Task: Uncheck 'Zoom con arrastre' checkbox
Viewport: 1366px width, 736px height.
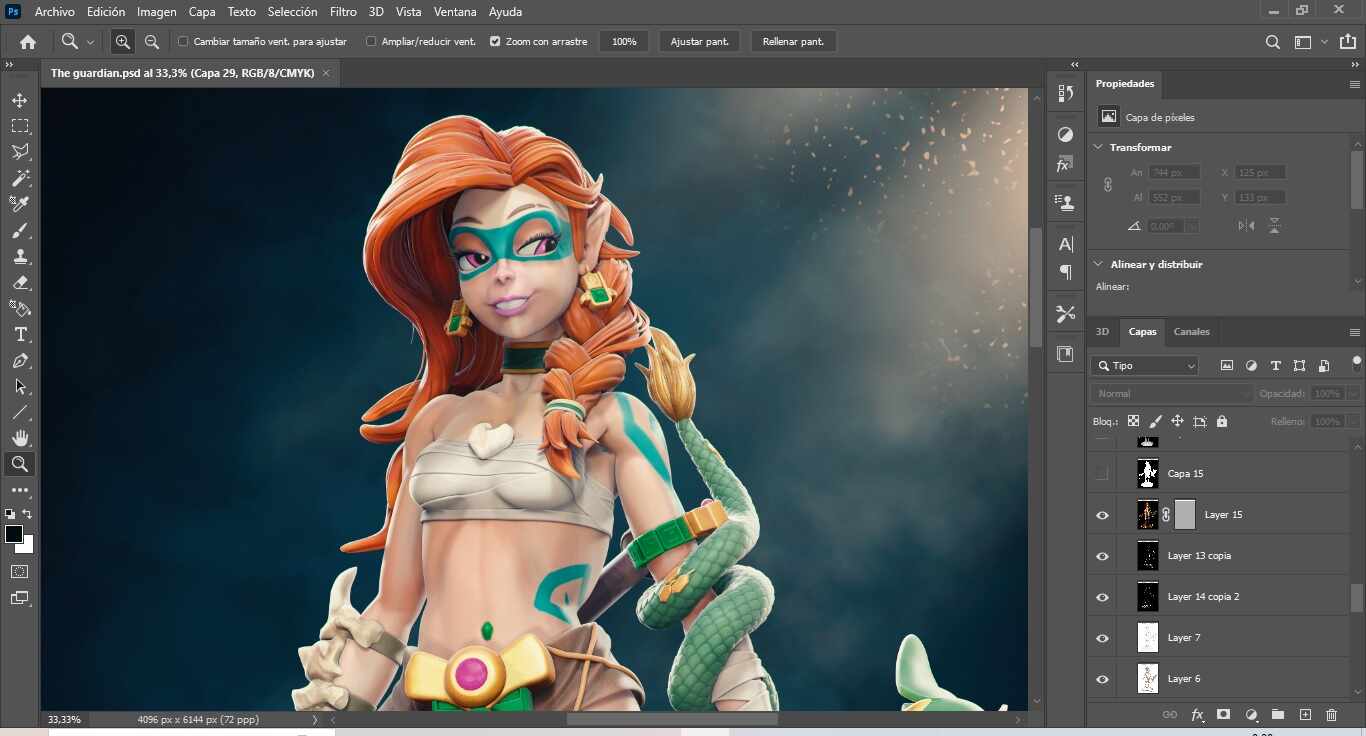Action: [x=495, y=42]
